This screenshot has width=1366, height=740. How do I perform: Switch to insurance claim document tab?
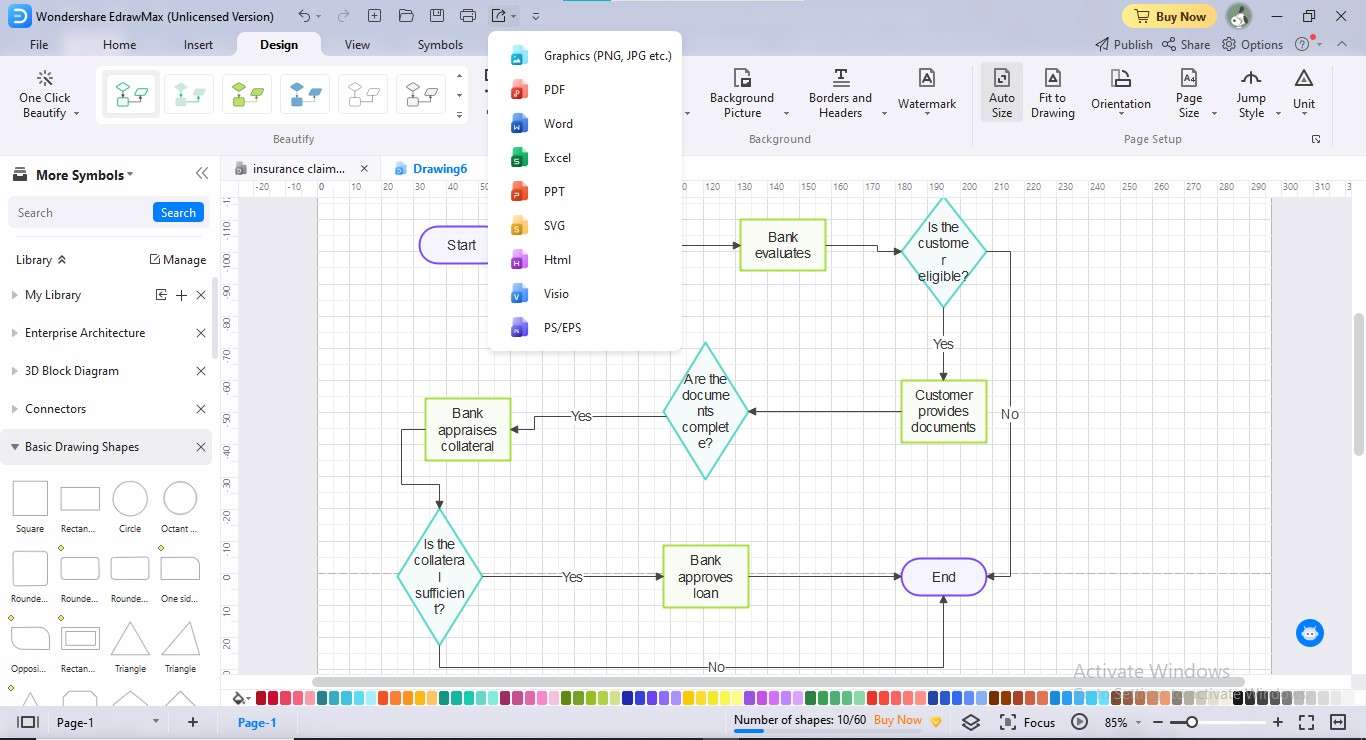(299, 169)
